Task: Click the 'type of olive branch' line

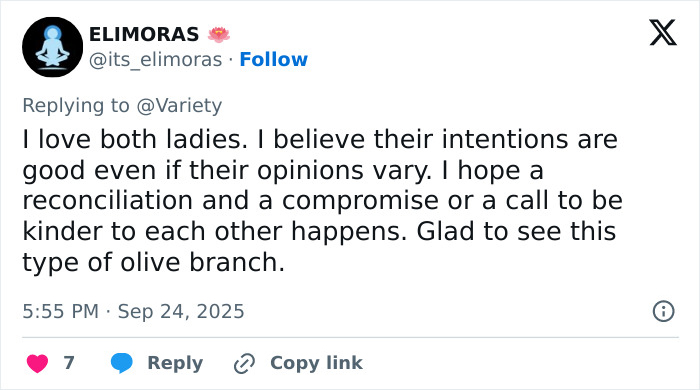Action: click(154, 262)
